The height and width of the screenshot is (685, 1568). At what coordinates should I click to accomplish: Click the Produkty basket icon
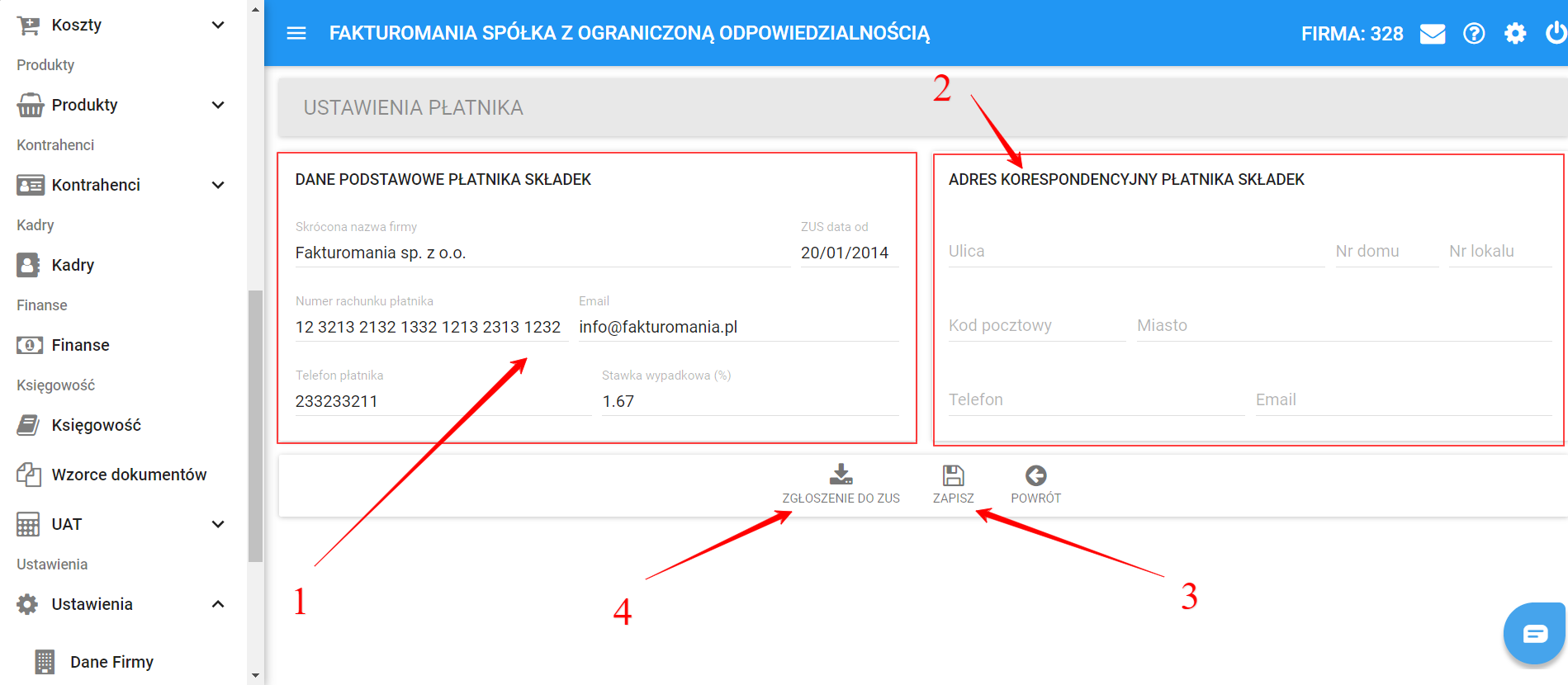30,105
